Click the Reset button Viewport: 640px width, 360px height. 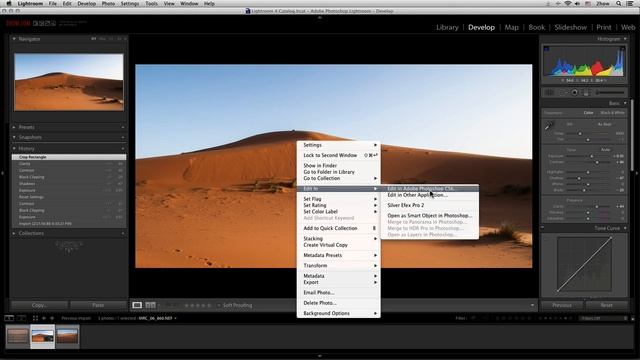607,305
